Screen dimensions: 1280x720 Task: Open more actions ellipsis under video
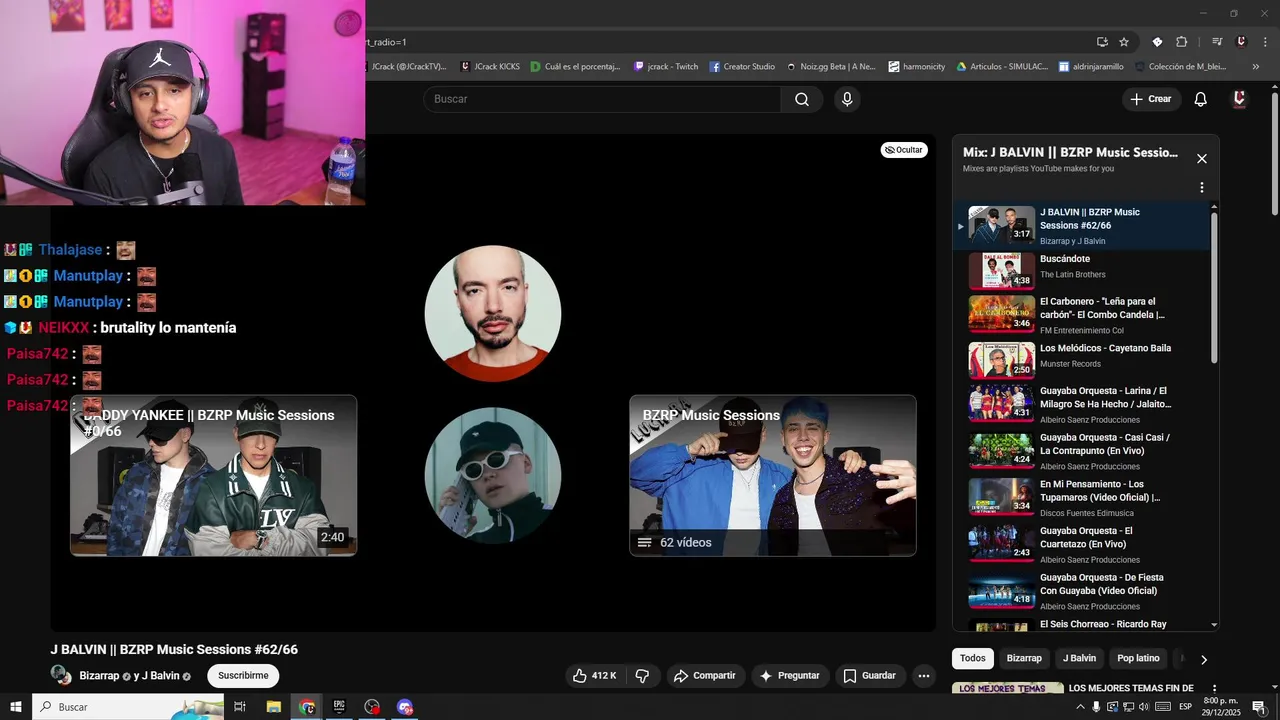pyautogui.click(x=924, y=676)
